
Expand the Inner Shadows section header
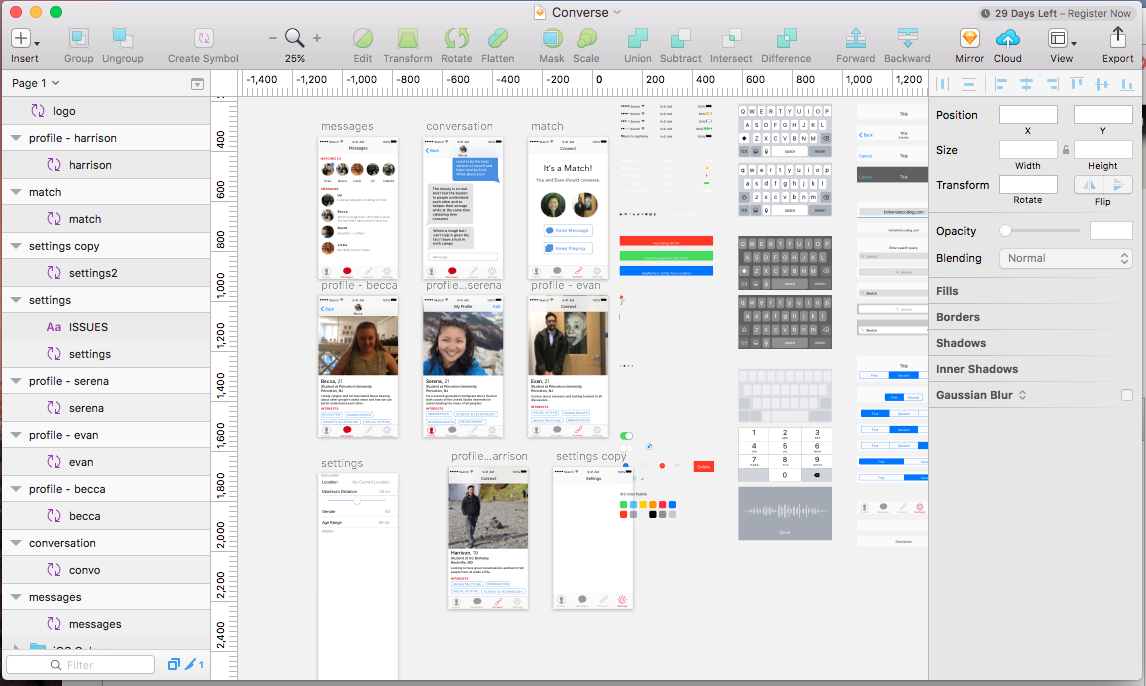point(976,369)
